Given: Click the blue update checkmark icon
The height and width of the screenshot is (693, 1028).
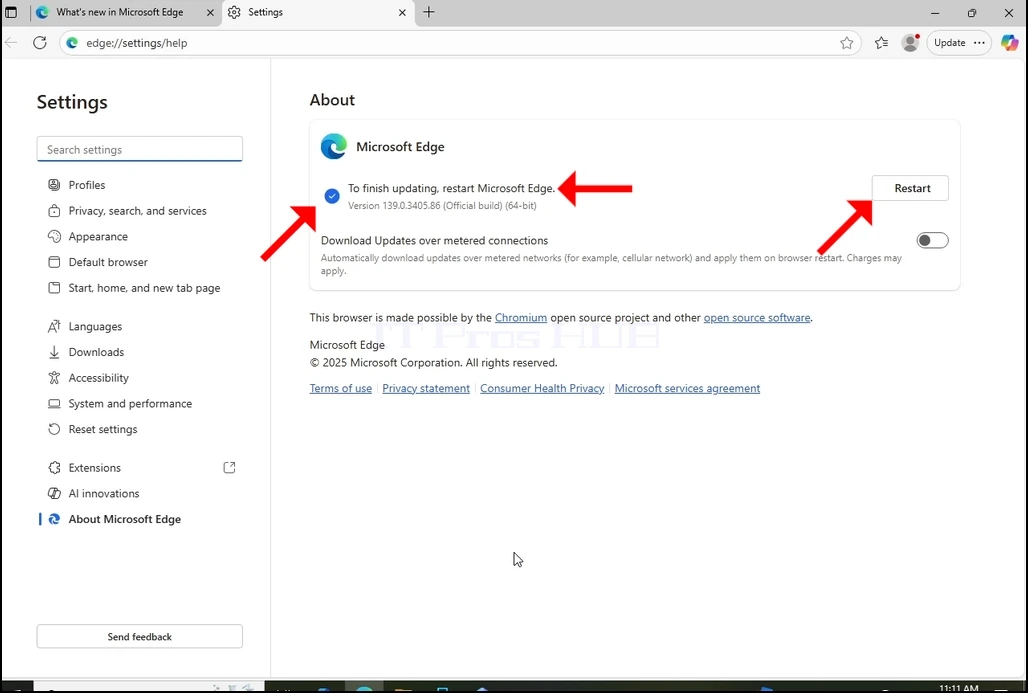Looking at the screenshot, I should click(332, 196).
